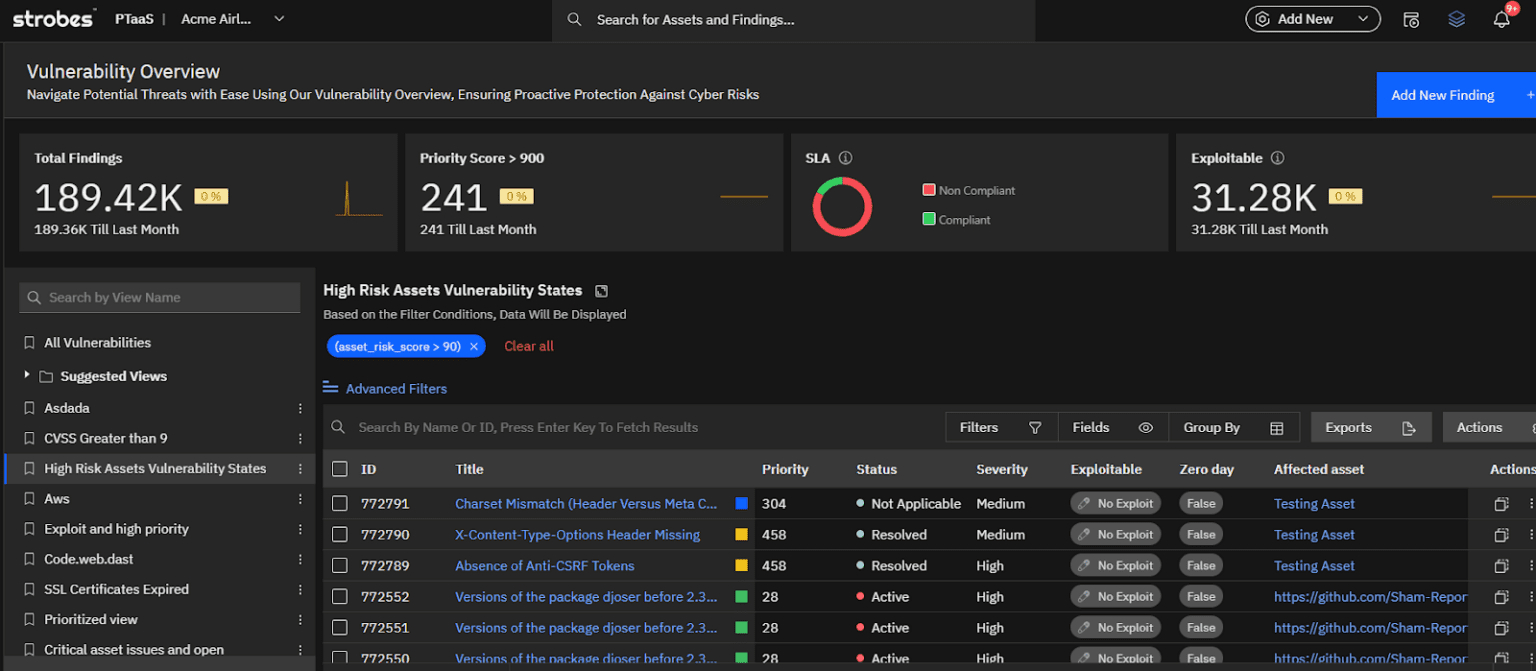Select the All Vulnerabilities view
Image resolution: width=1536 pixels, height=671 pixels.
tap(96, 342)
